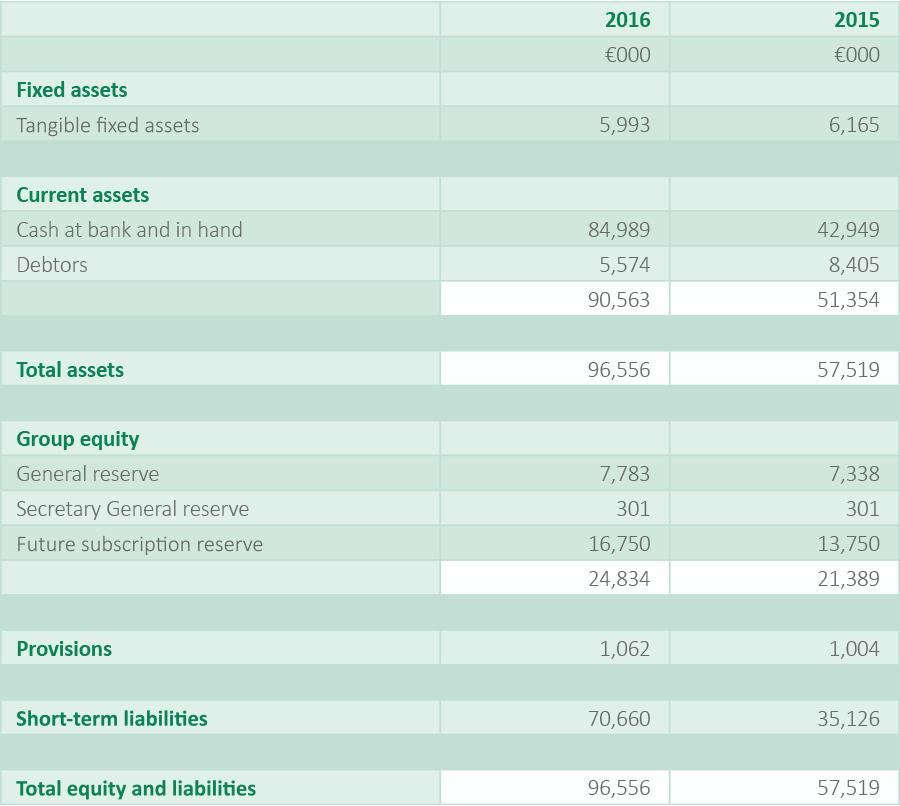Click the Current assets section heading
The height and width of the screenshot is (806, 900).
[x=83, y=195]
